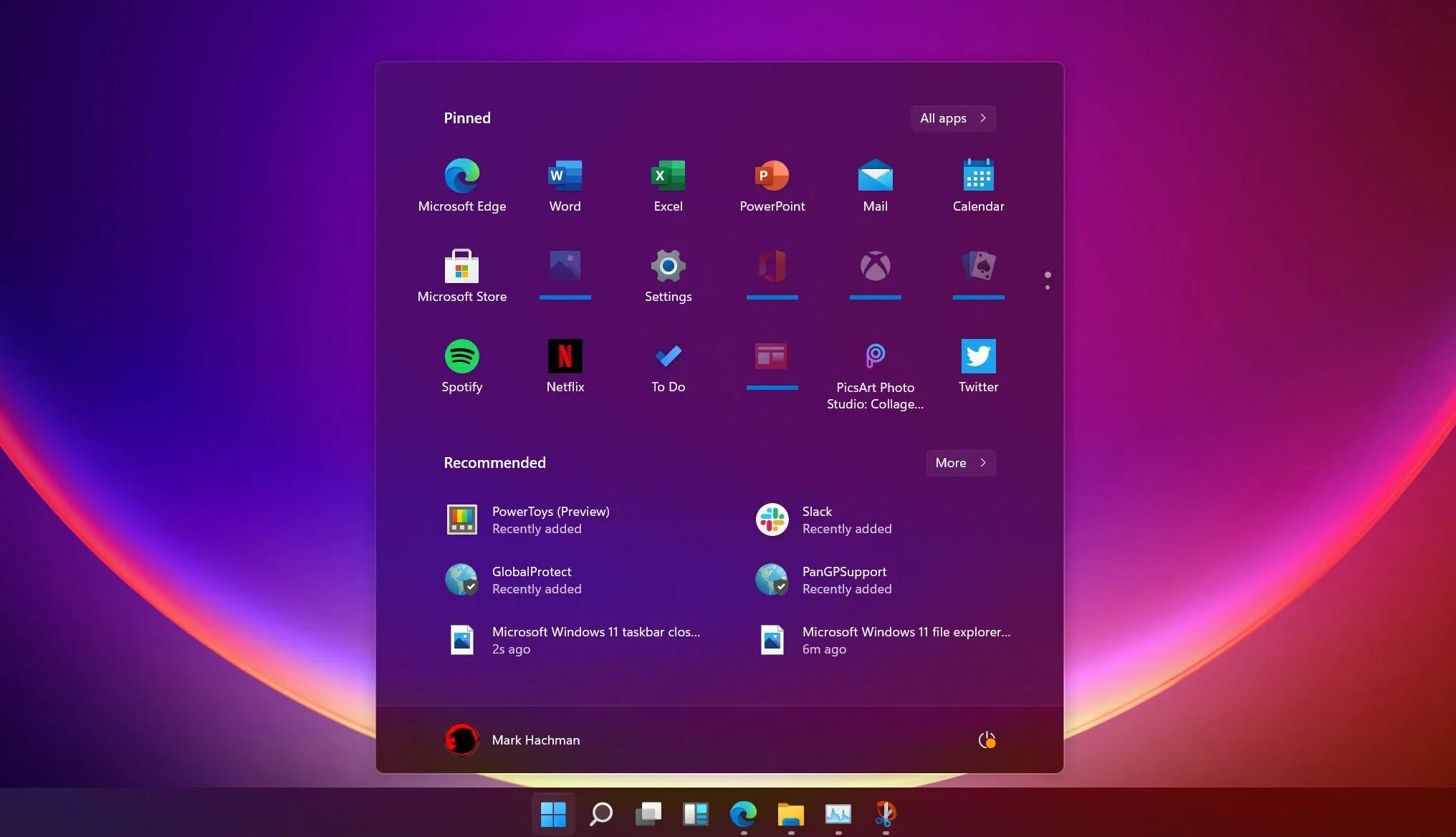Image resolution: width=1456 pixels, height=837 pixels.
Task: Launch Spotify app
Action: tap(461, 356)
